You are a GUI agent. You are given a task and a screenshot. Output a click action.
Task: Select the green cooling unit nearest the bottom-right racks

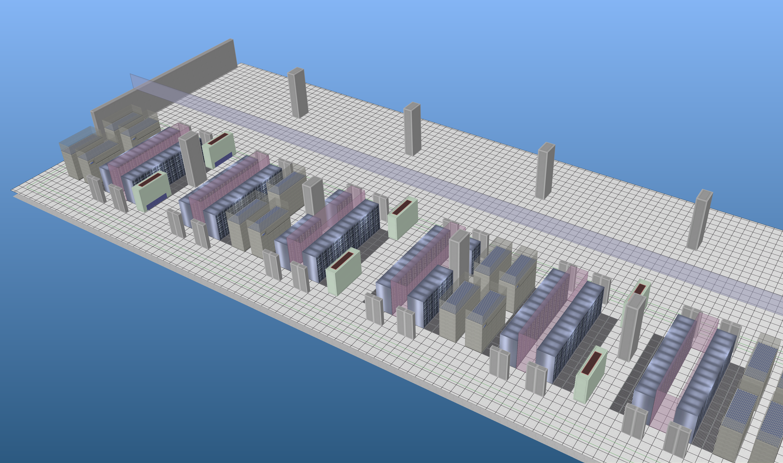[x=590, y=374]
